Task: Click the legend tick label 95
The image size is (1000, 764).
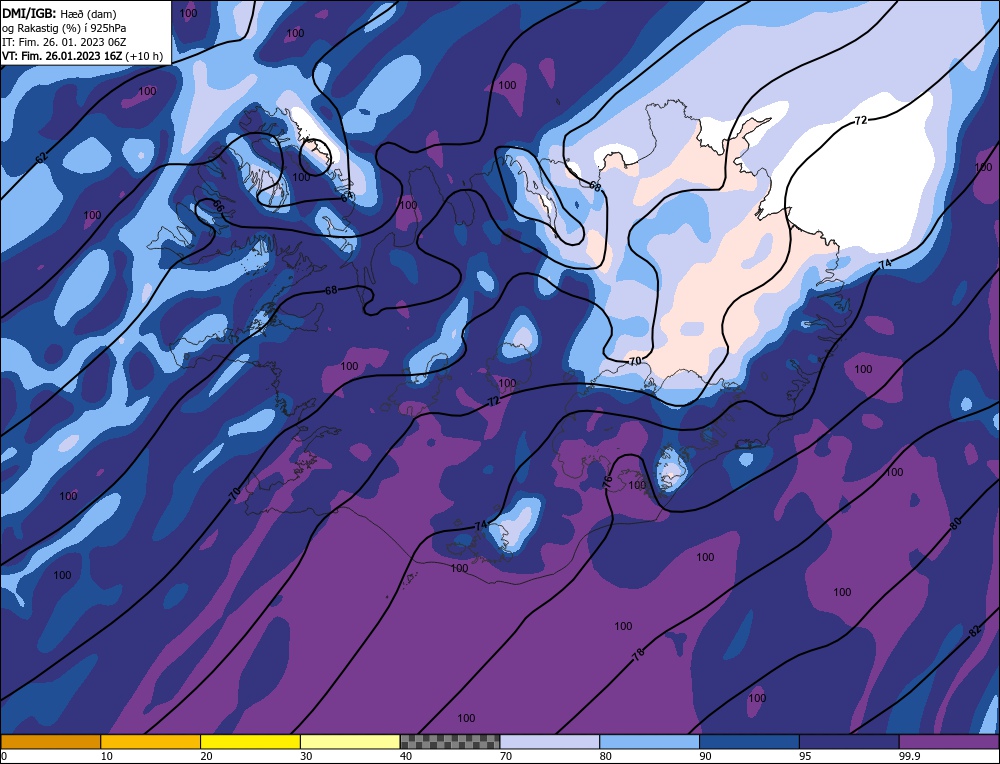Action: [805, 756]
